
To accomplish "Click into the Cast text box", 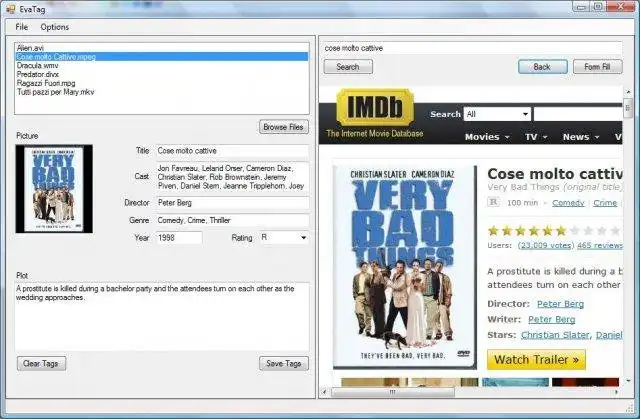I will click(x=232, y=177).
